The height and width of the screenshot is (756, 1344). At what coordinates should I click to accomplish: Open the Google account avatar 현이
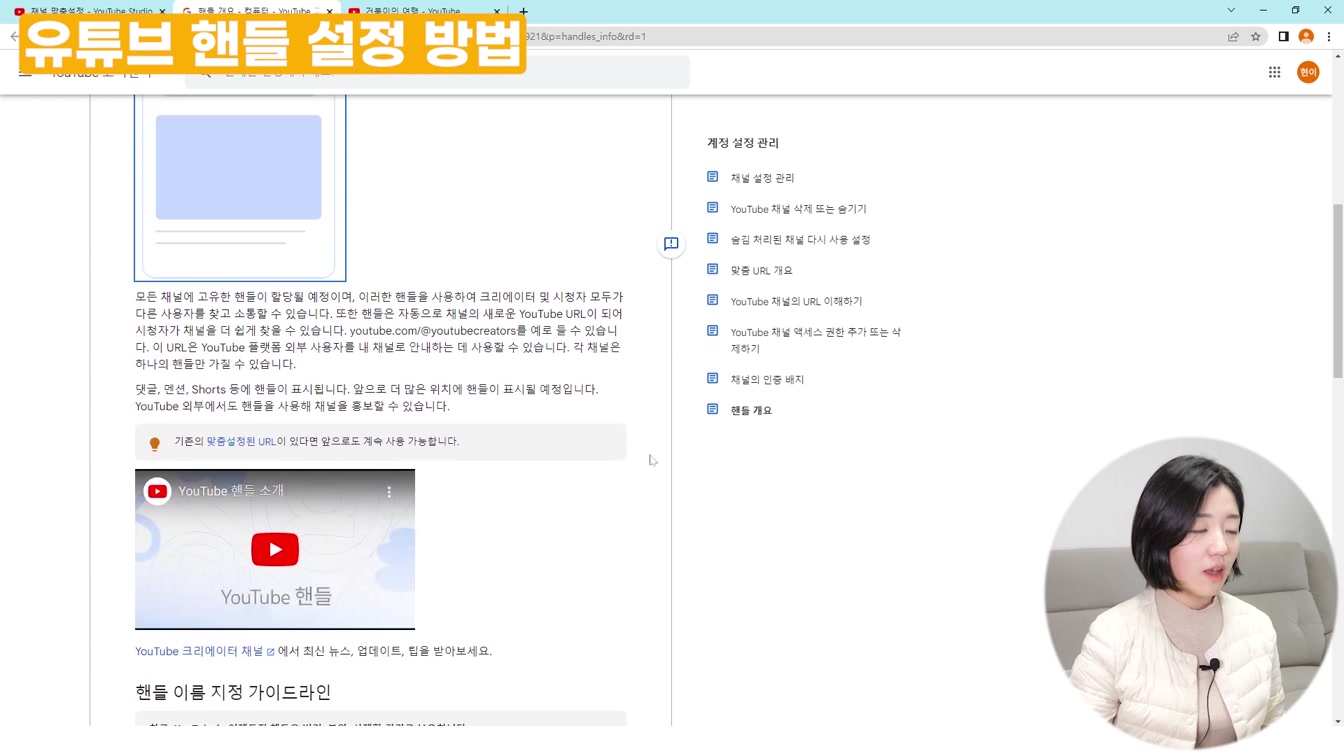click(1308, 72)
